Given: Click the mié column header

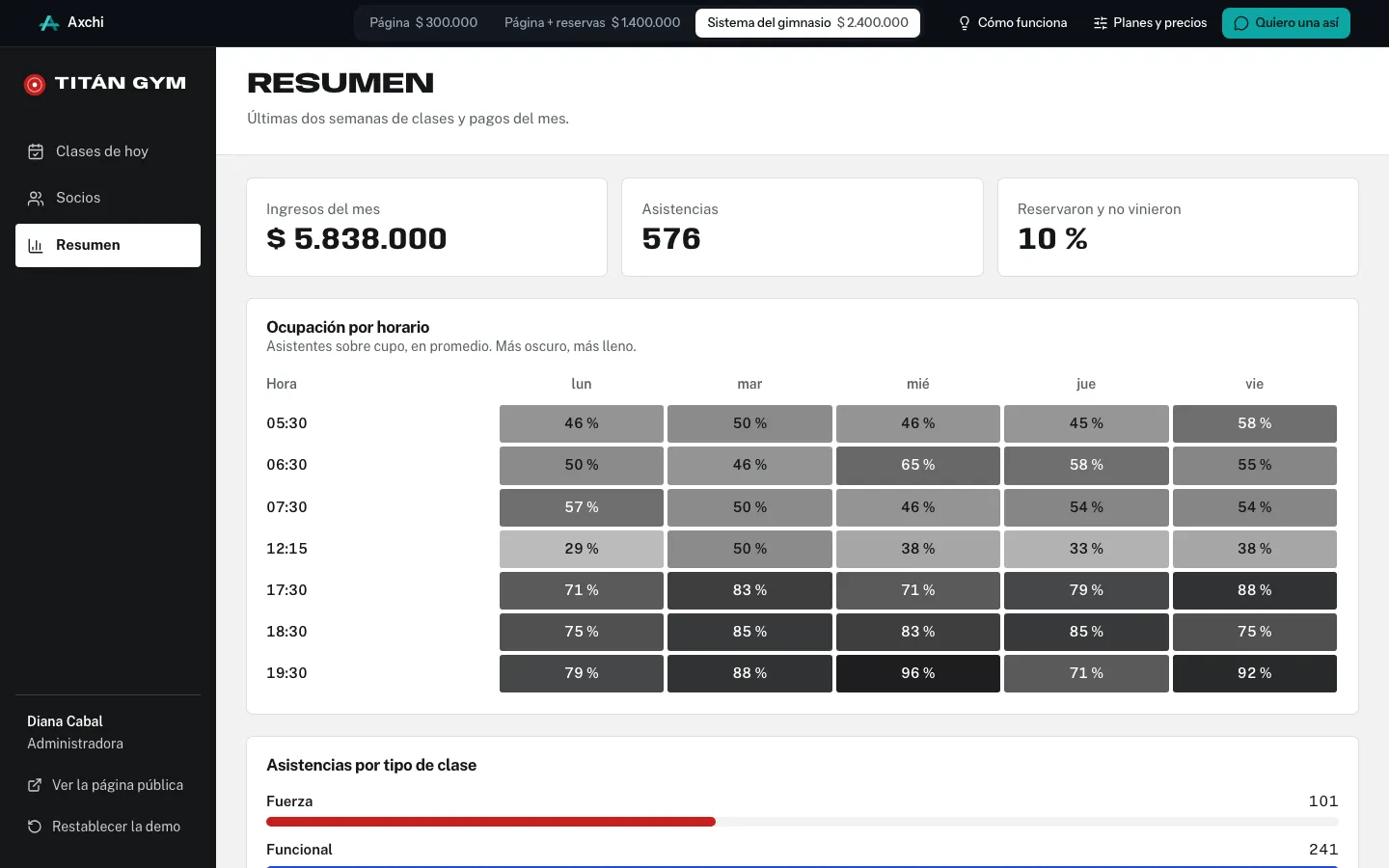Looking at the screenshot, I should (918, 384).
